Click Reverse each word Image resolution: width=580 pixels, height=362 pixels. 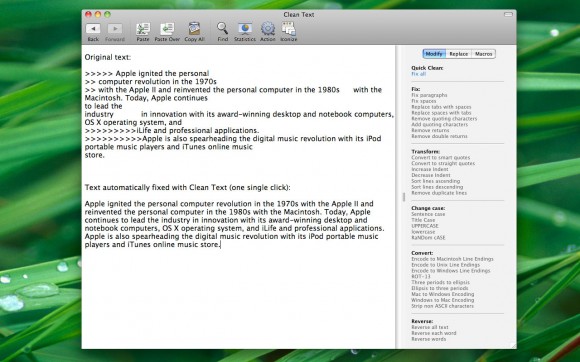pyautogui.click(x=434, y=333)
